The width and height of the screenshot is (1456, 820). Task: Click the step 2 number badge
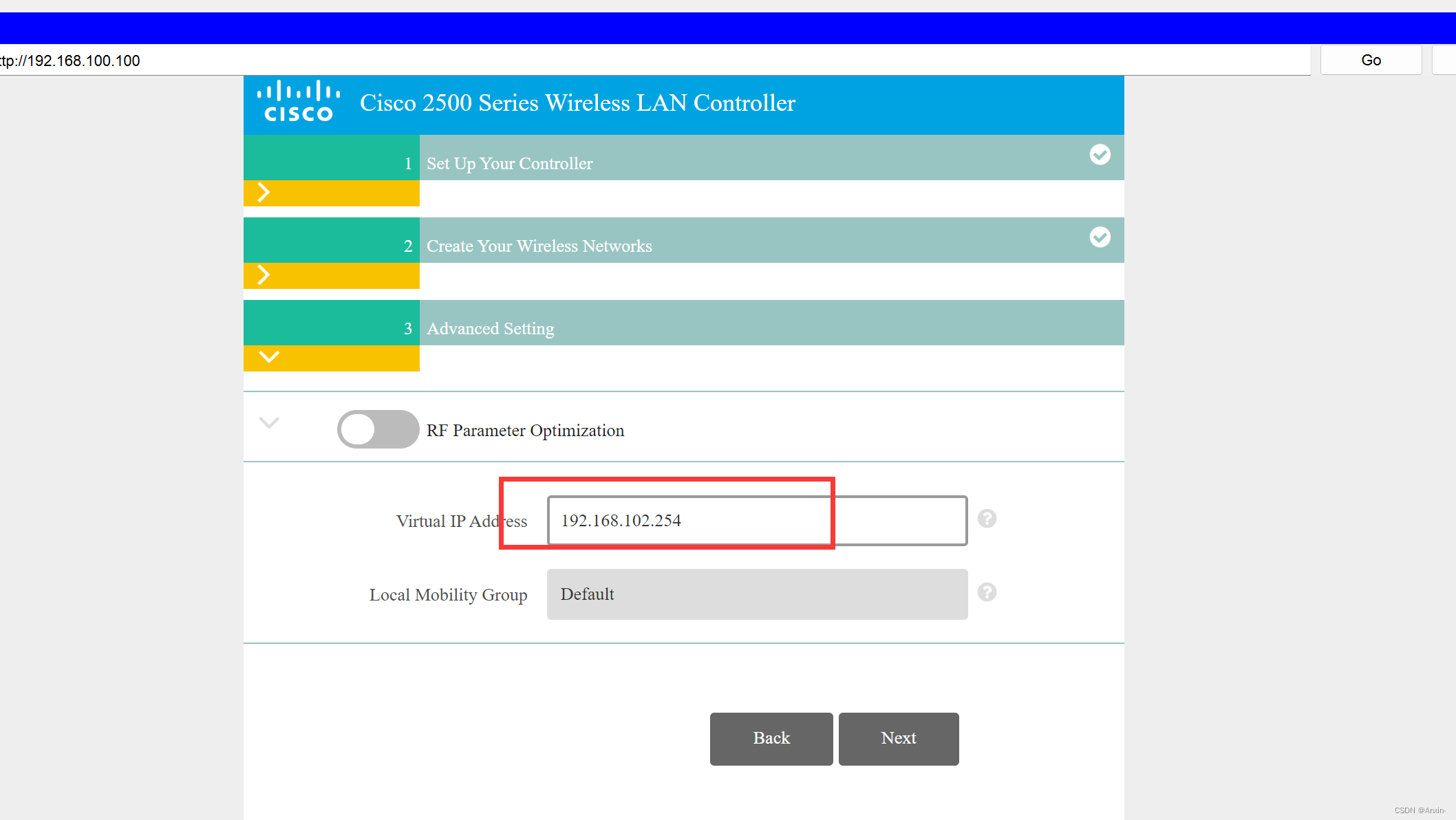point(409,246)
